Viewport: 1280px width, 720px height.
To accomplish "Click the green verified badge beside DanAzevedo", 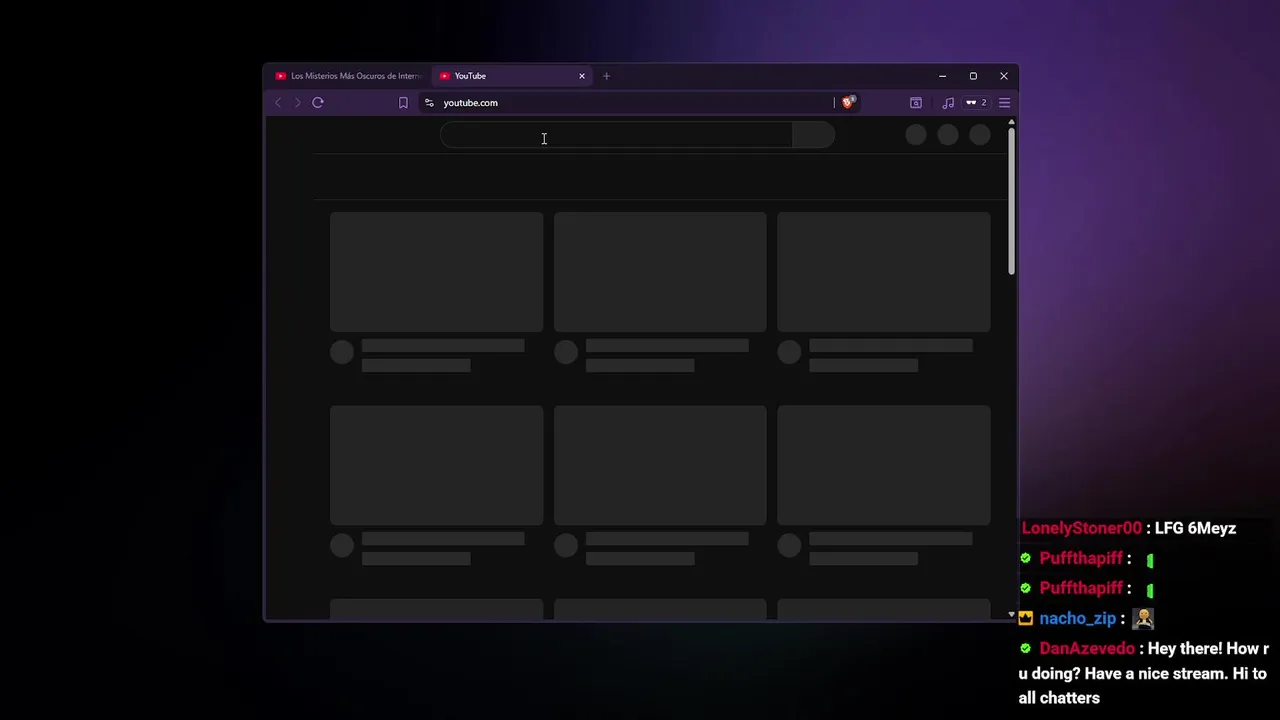I will tap(1025, 648).
